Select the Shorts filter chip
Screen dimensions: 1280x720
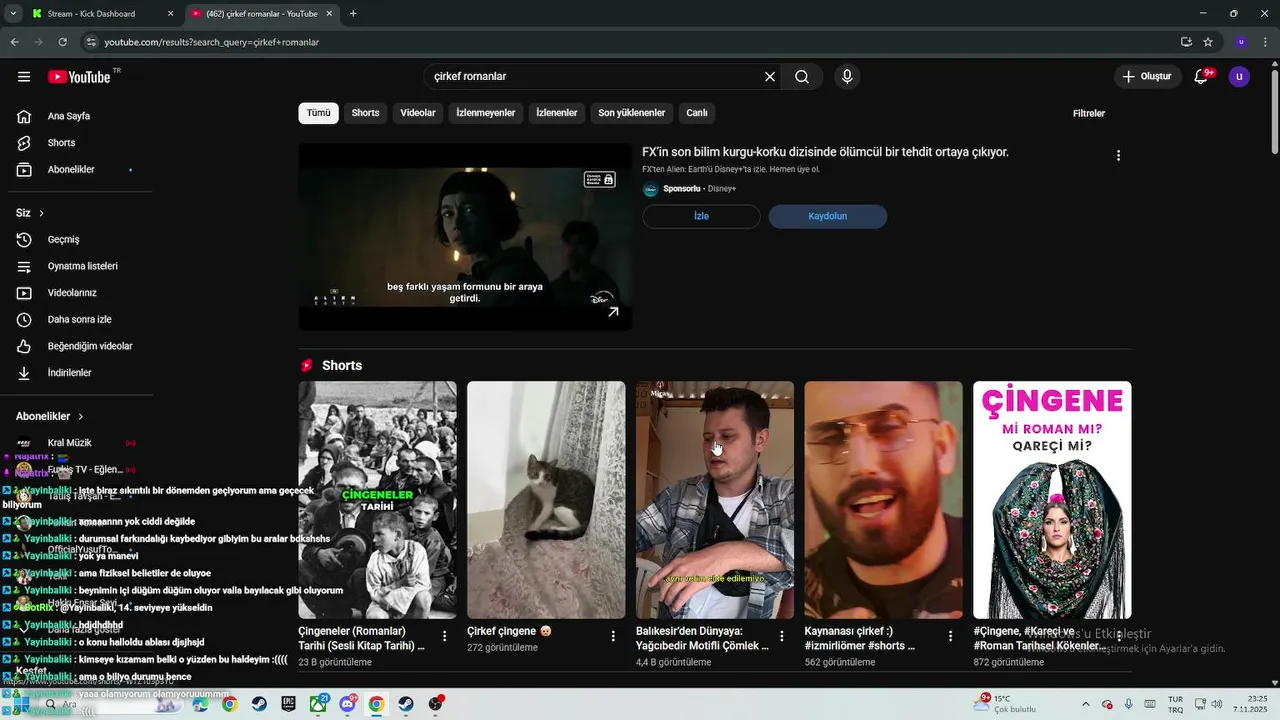pyautogui.click(x=365, y=113)
